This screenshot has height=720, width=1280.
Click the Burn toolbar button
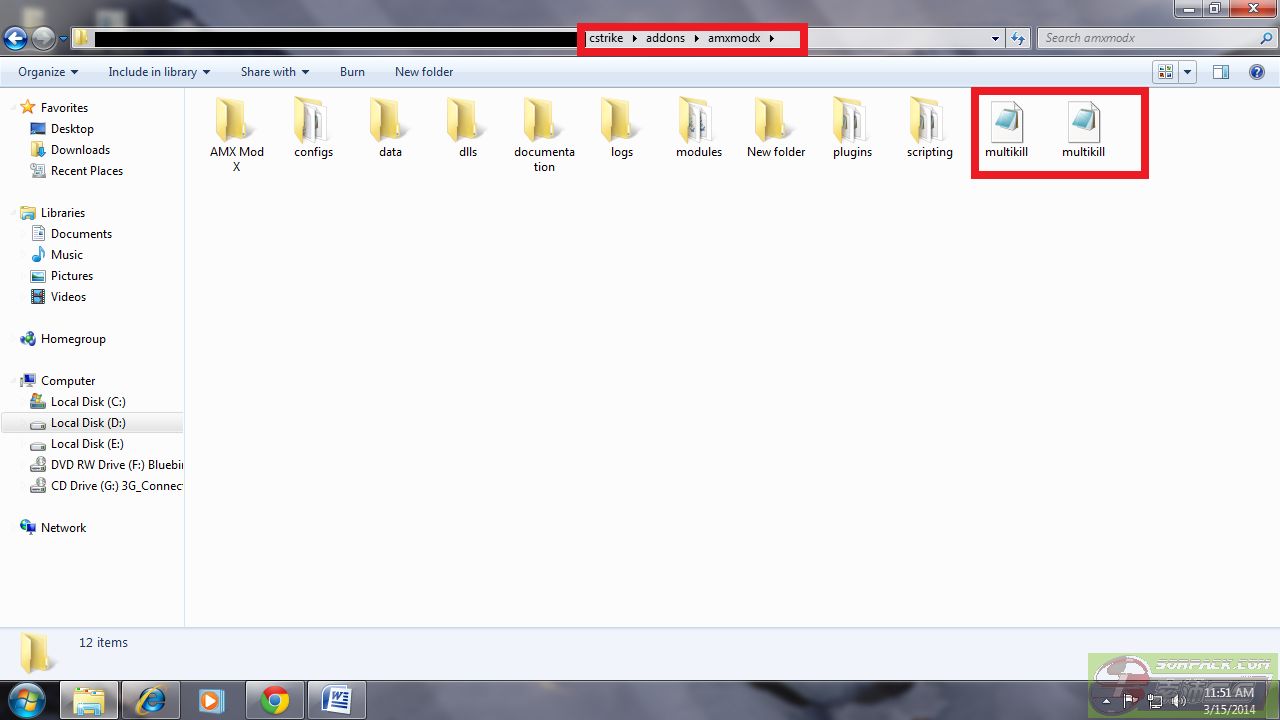352,72
